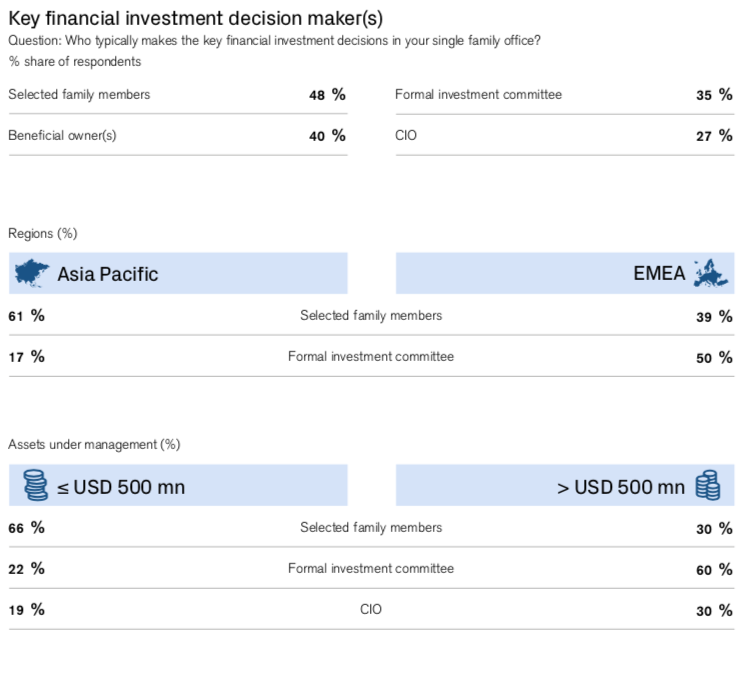Click the '≤ USD 500 mn' header label
The image size is (744, 673).
click(x=120, y=488)
